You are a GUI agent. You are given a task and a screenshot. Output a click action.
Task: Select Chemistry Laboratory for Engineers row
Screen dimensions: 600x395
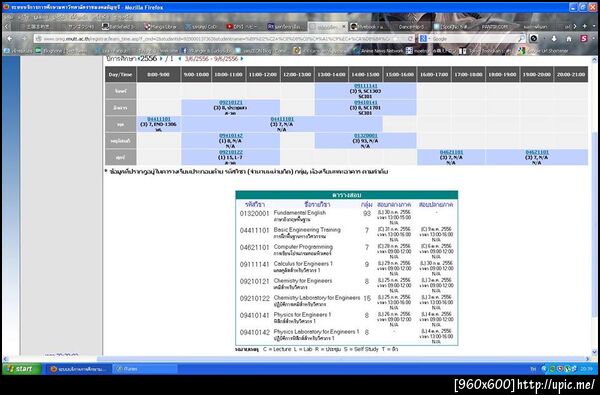pyautogui.click(x=346, y=301)
